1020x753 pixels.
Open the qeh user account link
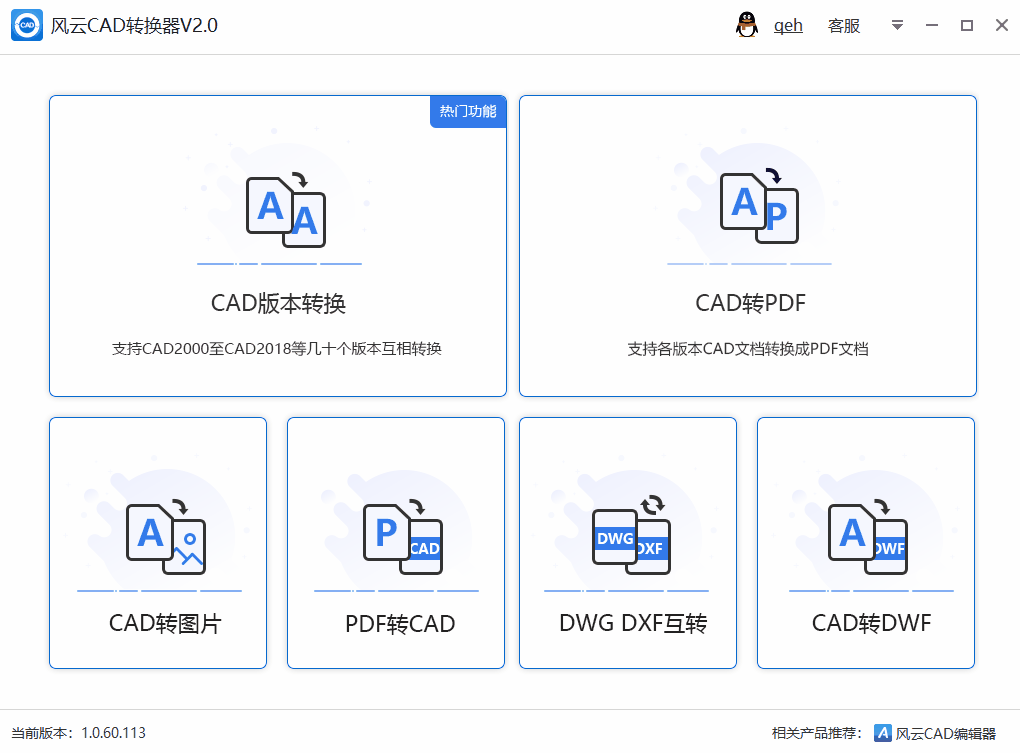point(788,26)
